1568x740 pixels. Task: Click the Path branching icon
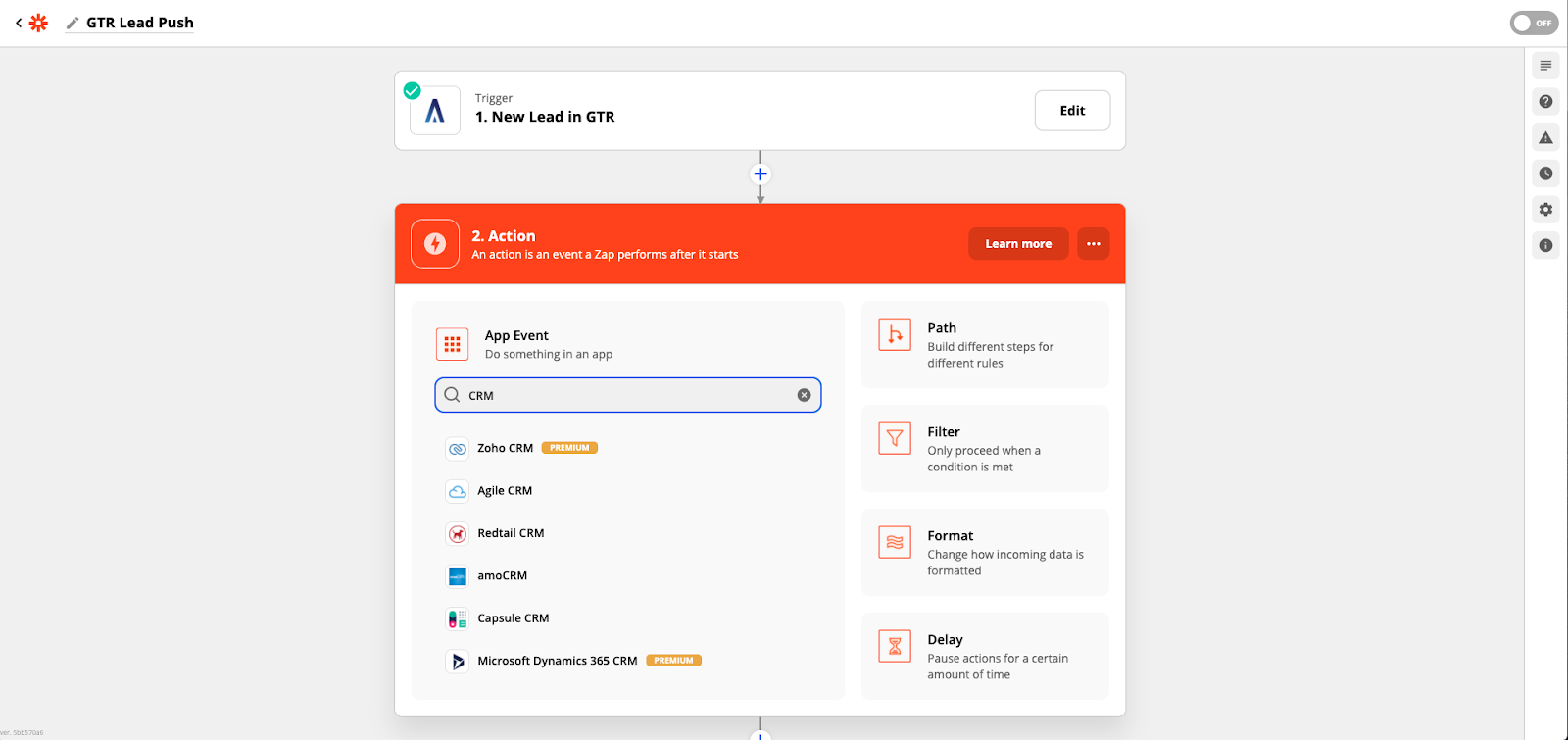pos(895,334)
